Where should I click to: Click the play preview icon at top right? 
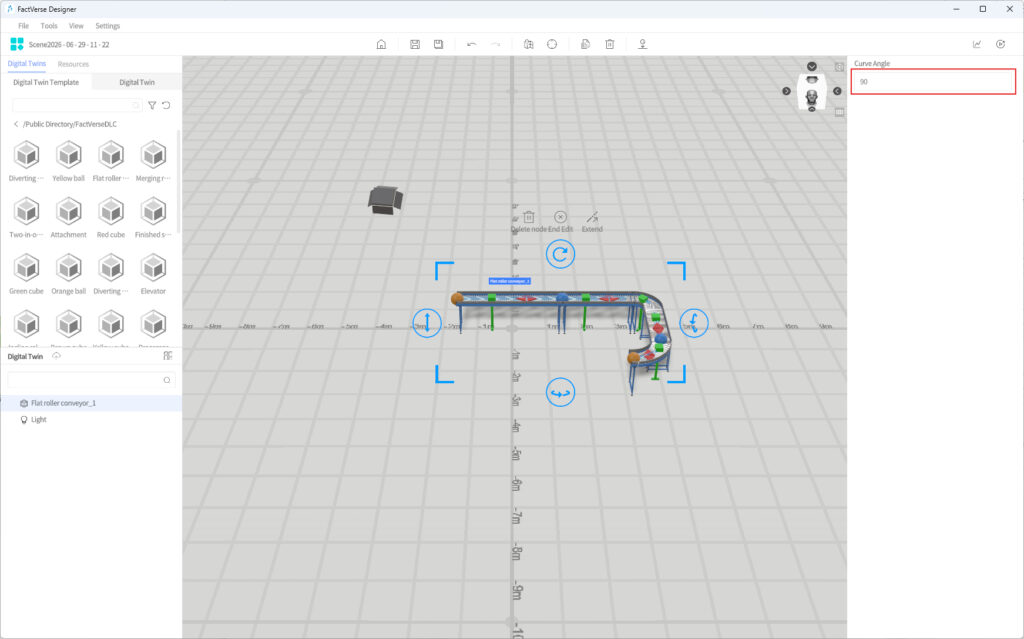[1000, 44]
